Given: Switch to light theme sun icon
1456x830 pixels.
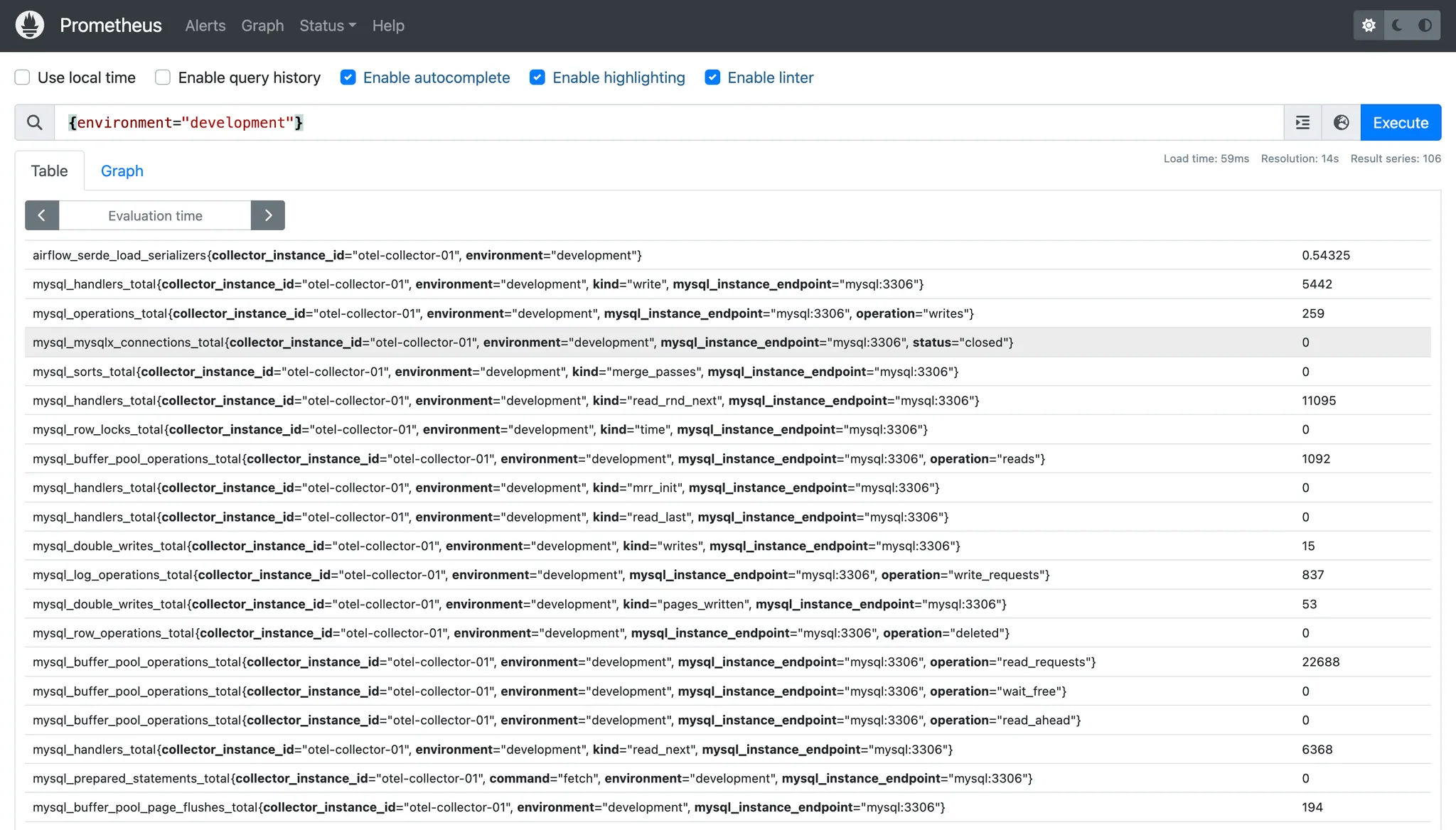Looking at the screenshot, I should (x=1369, y=26).
